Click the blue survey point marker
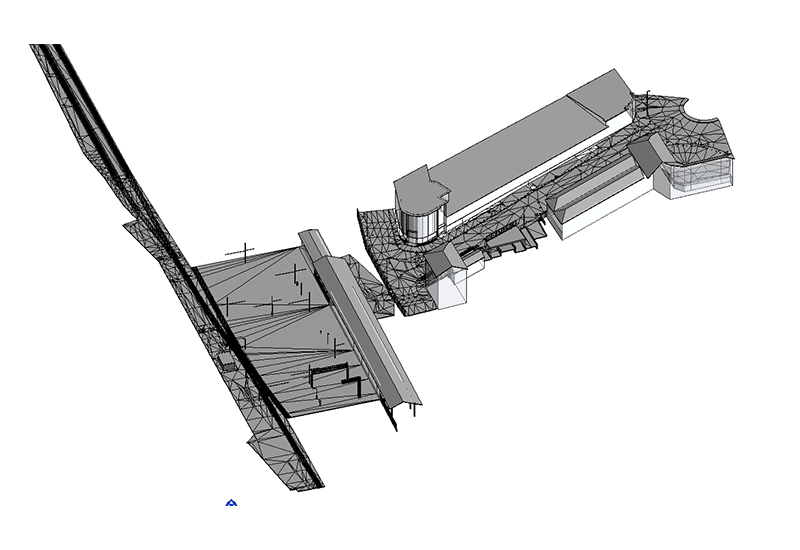The height and width of the screenshot is (550, 800). pos(231,502)
